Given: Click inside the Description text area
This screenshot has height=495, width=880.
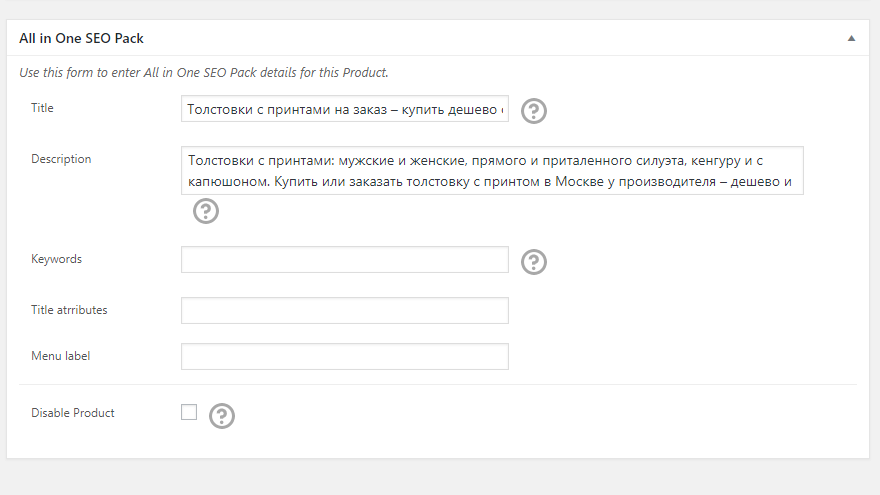Looking at the screenshot, I should [492, 170].
